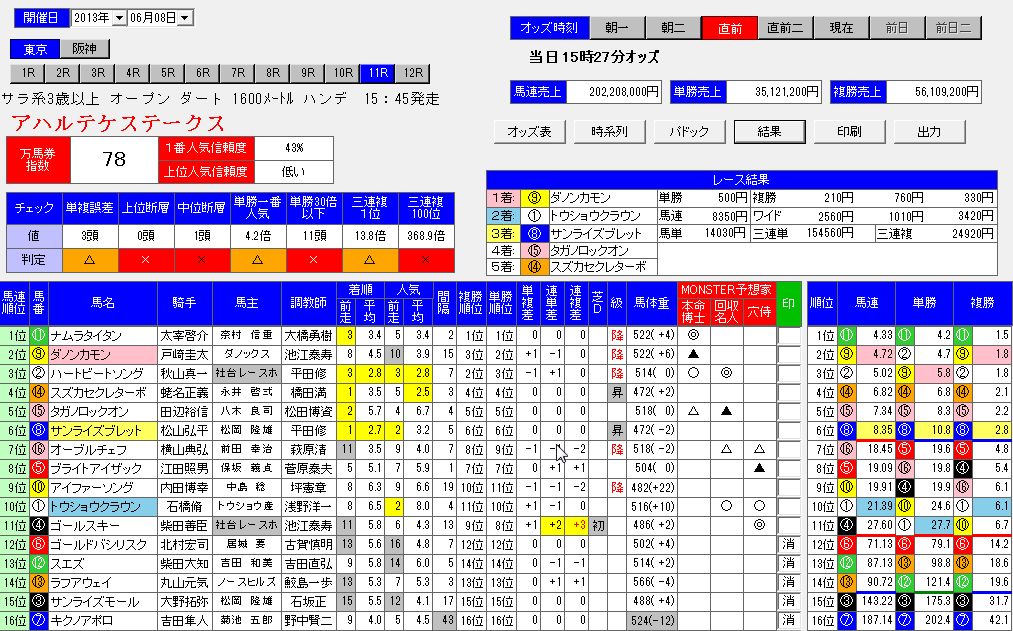The image size is (1013, 631).
Task: Click the 3着 horse number icon in race results
Action: click(x=534, y=233)
